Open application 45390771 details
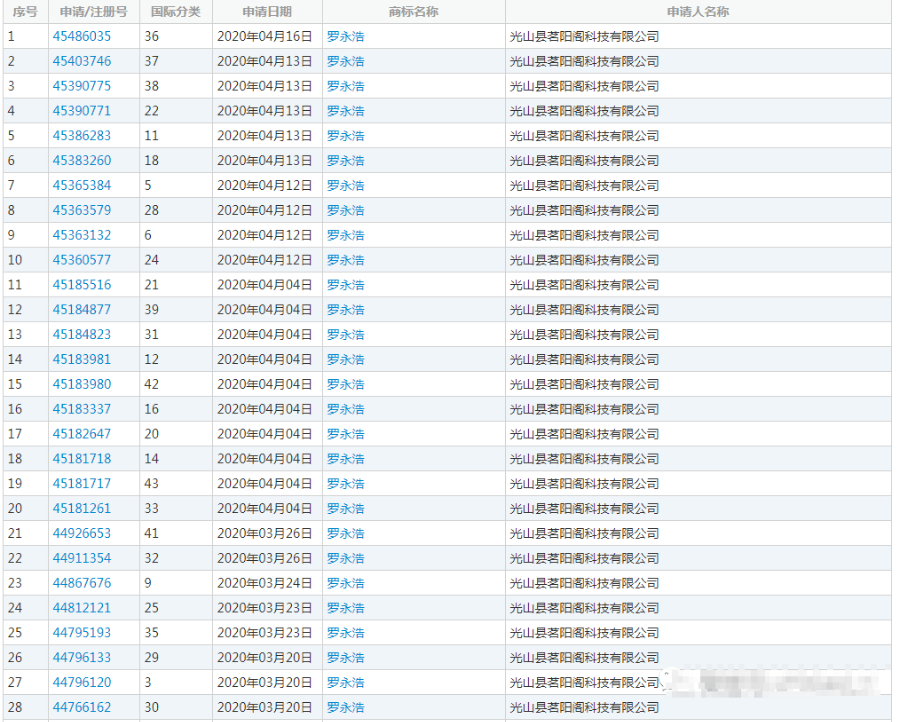This screenshot has width=900, height=722. pos(82,111)
